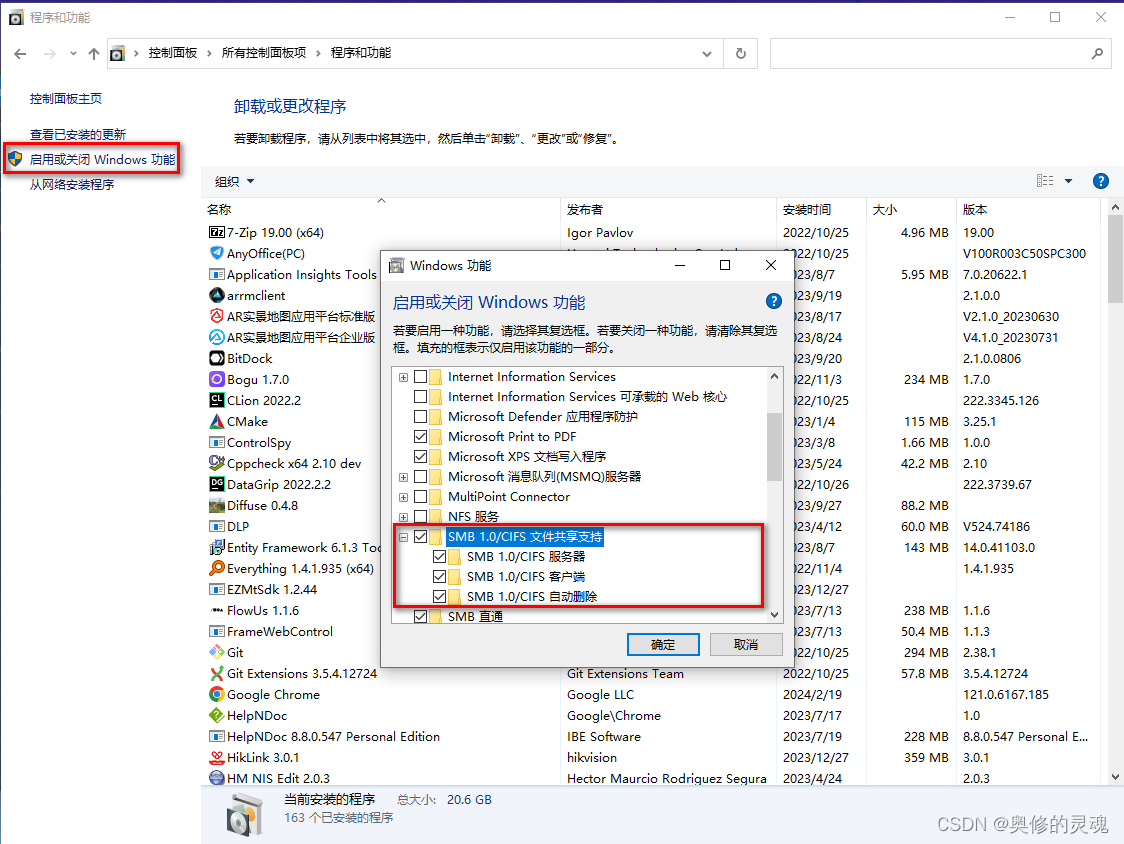
Task: Uncheck Microsoft XPS 文档写入程序
Action: (421, 456)
